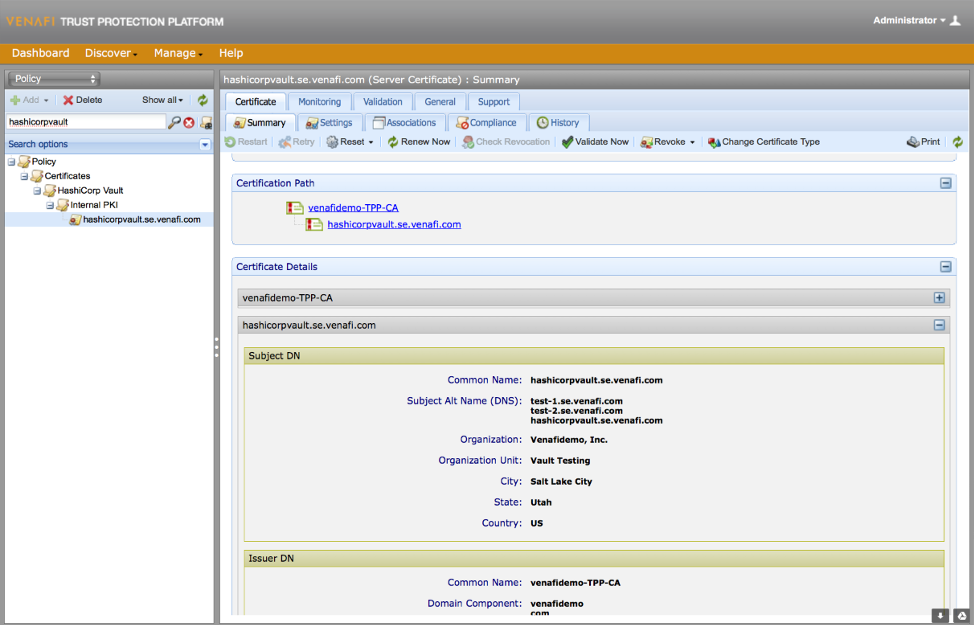Click Renew Now
Image resolution: width=974 pixels, height=625 pixels.
419,142
